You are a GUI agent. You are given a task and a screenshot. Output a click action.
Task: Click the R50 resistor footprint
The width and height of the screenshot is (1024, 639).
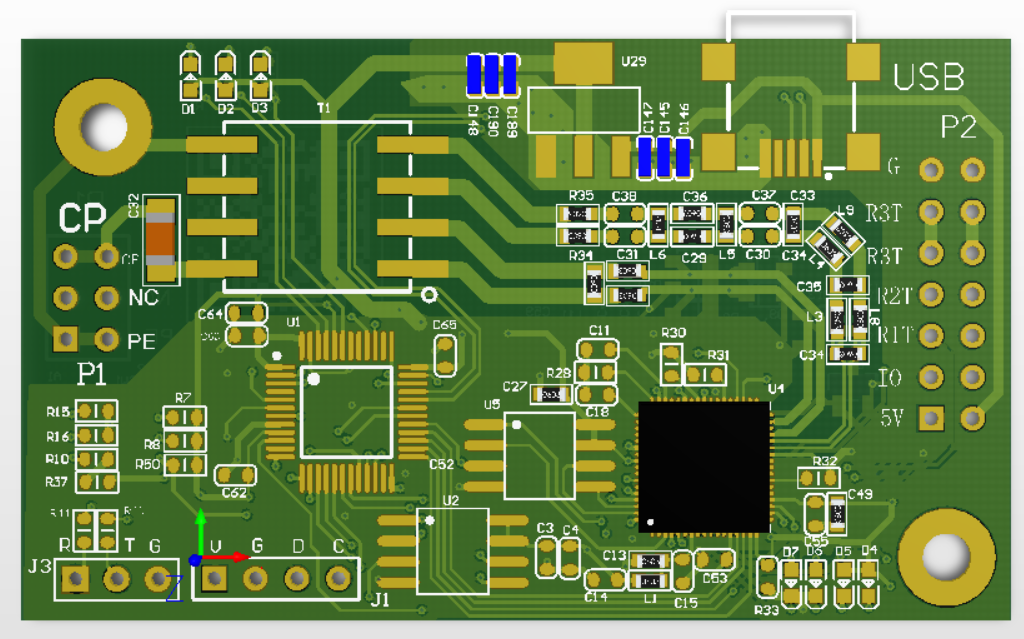[x=185, y=465]
